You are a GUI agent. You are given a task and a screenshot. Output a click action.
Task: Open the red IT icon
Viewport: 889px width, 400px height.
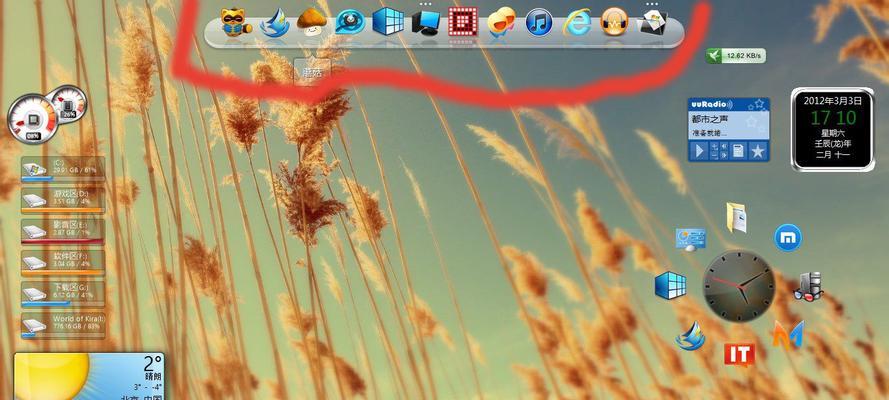point(739,355)
